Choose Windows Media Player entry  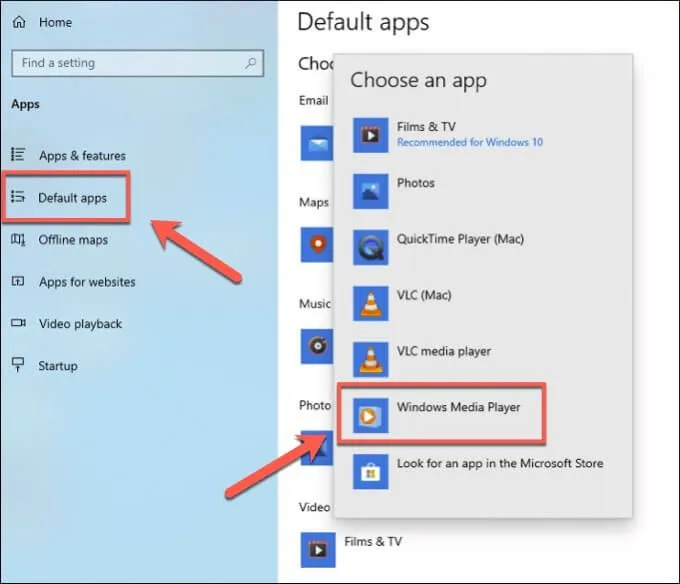458,407
